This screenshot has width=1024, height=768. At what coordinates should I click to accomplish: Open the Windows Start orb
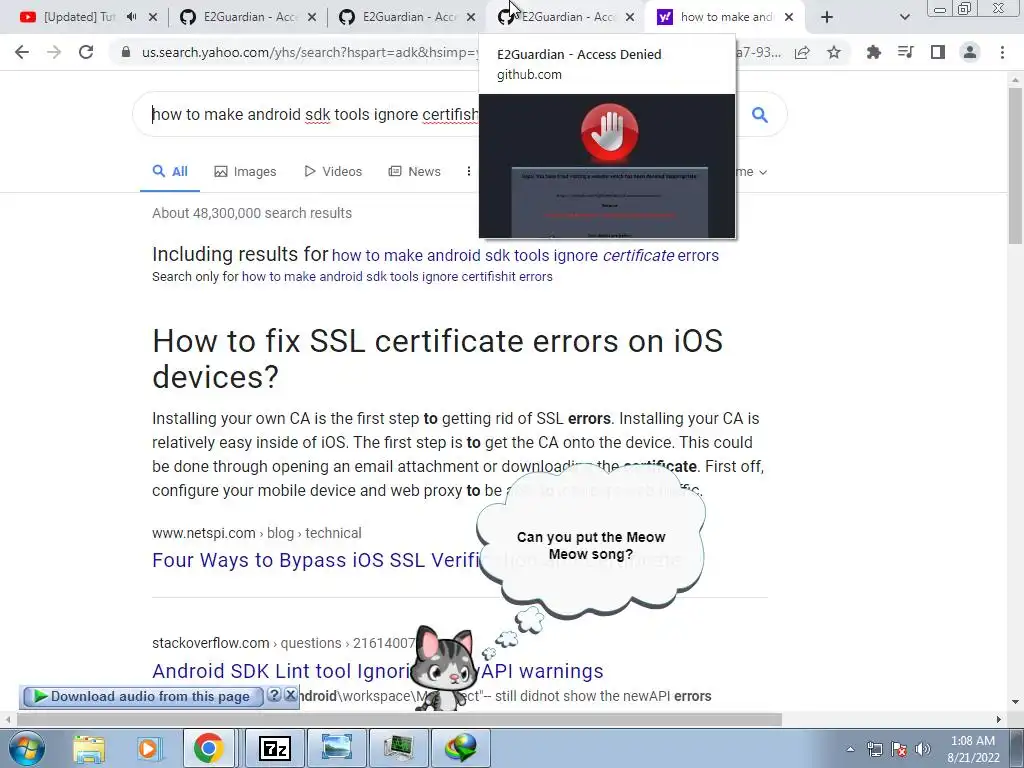pyautogui.click(x=26, y=748)
